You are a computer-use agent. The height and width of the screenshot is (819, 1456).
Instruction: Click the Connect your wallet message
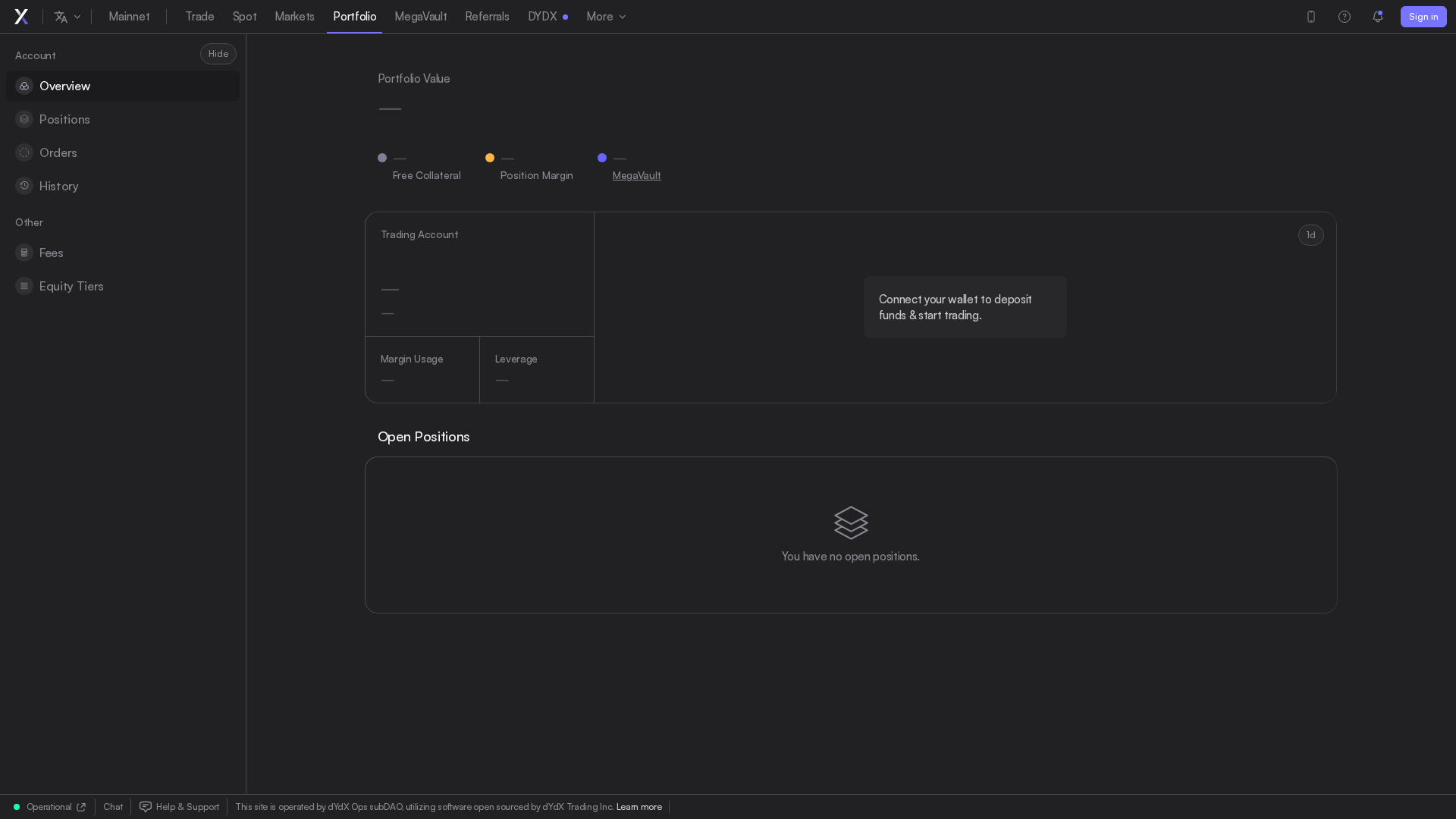(965, 307)
